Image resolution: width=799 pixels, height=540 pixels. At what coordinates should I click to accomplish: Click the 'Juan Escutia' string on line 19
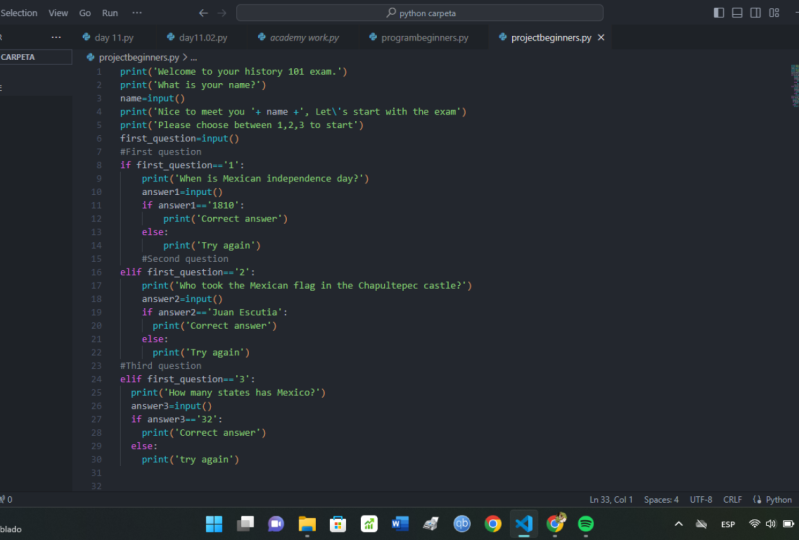(x=245, y=312)
